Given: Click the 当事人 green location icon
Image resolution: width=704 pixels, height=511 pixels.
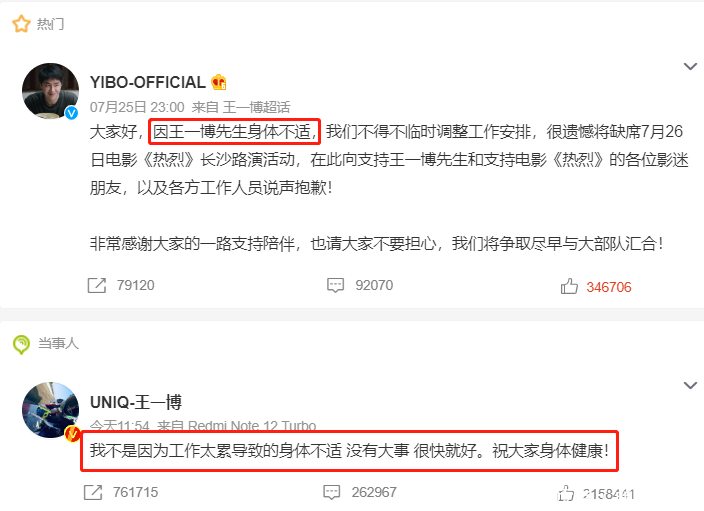Looking at the screenshot, I should (x=21, y=344).
